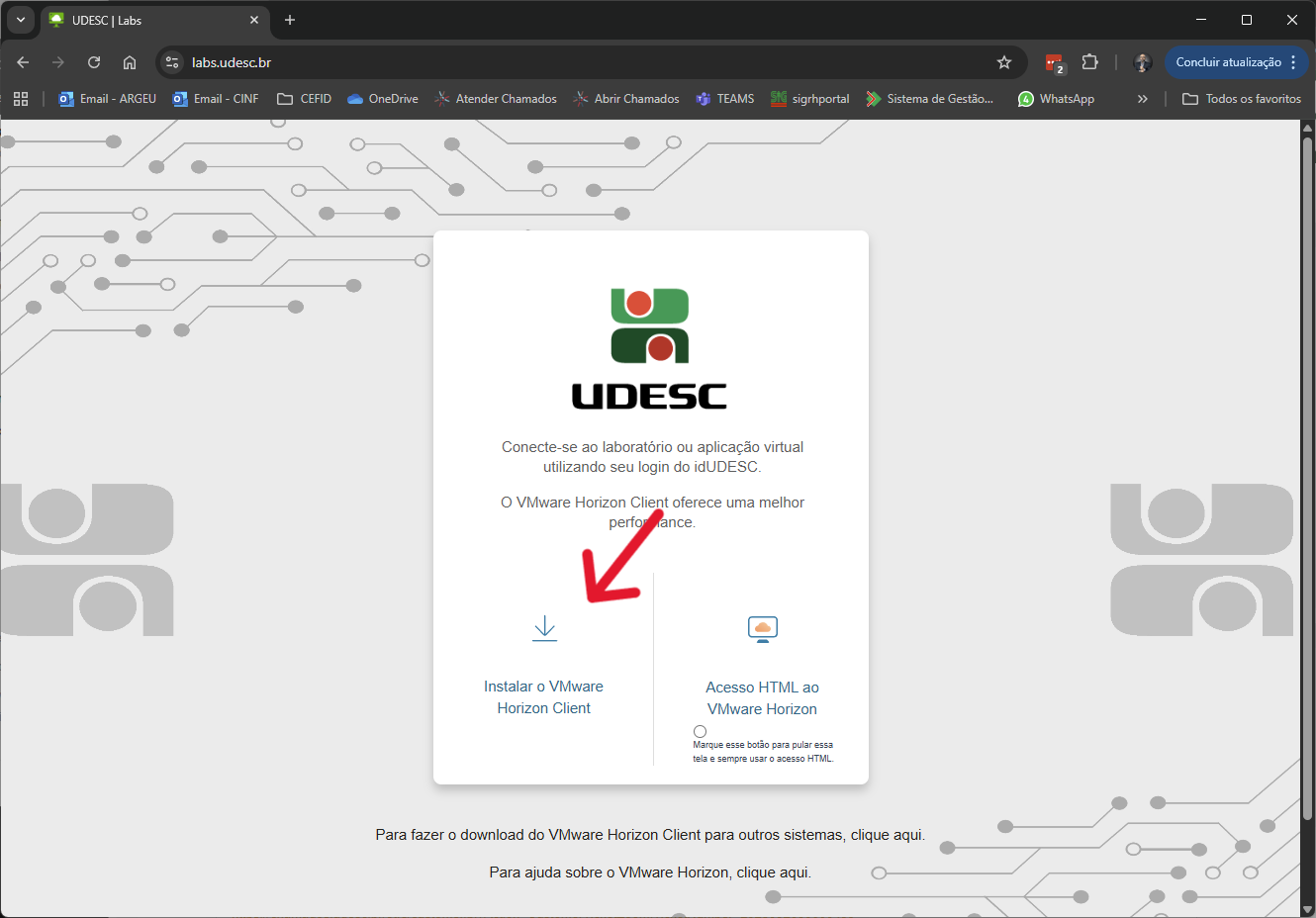
Task: Open a new browser tab
Action: point(290,20)
